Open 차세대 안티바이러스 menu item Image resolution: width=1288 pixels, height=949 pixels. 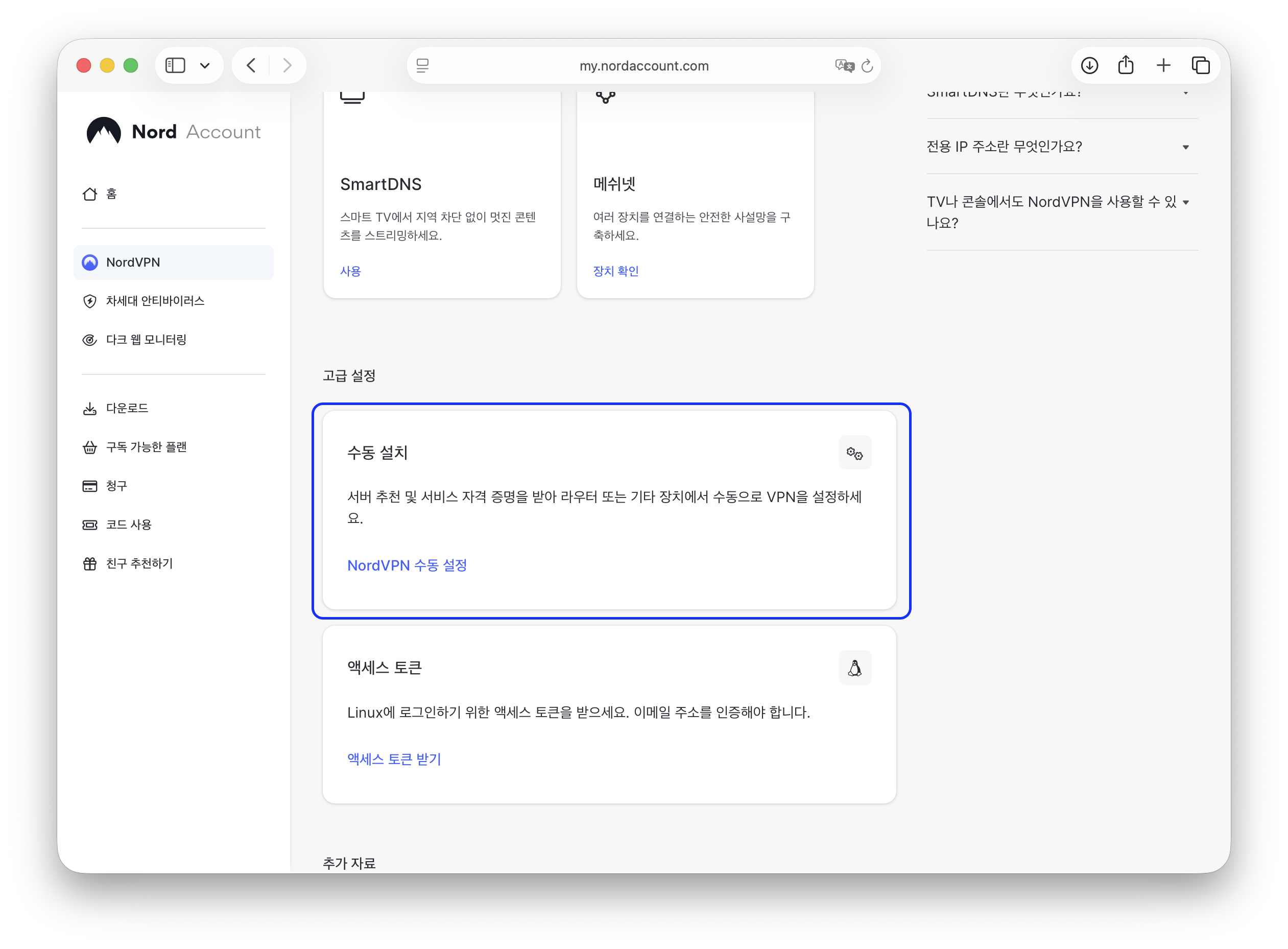(174, 301)
